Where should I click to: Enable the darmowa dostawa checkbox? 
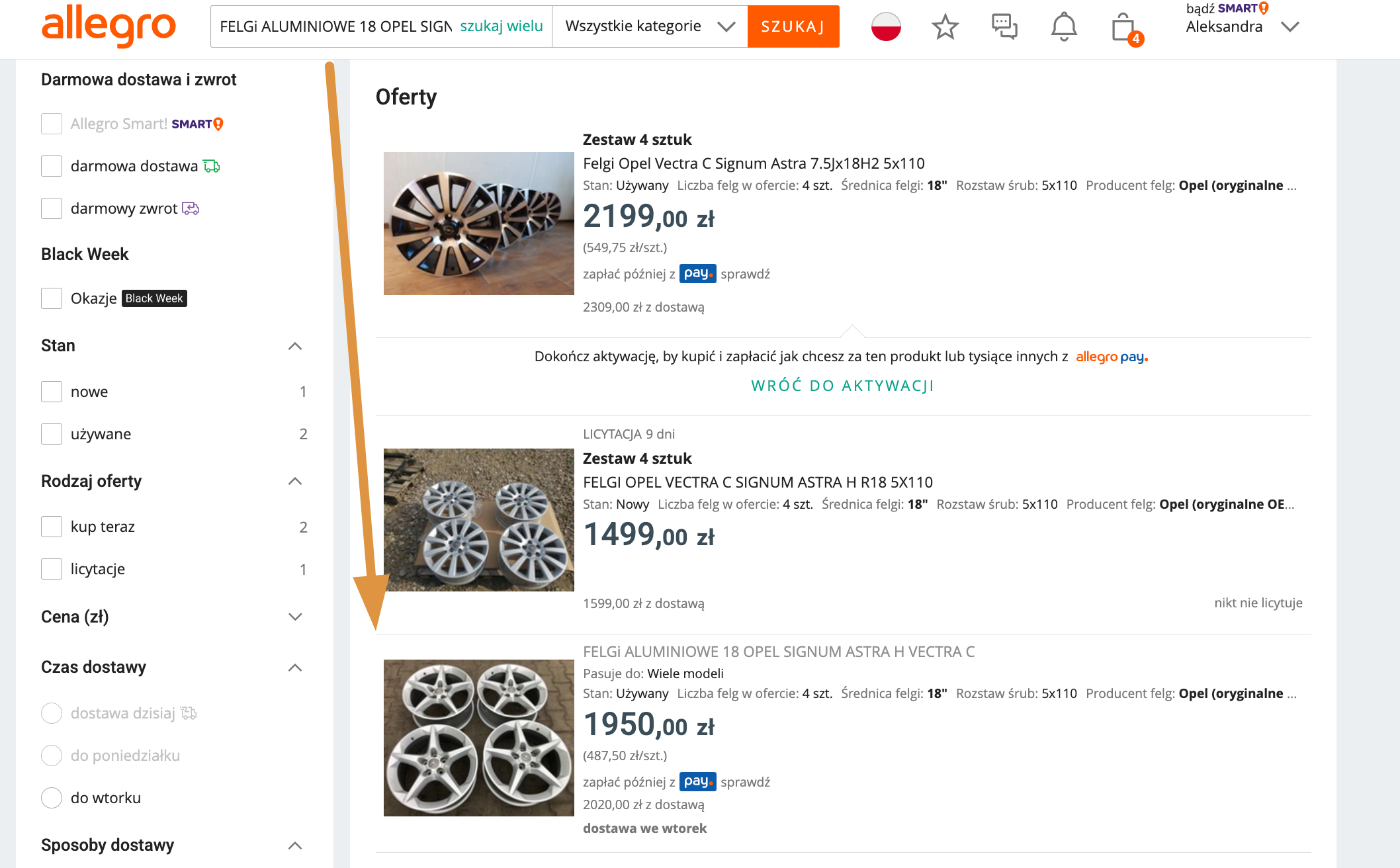click(52, 166)
